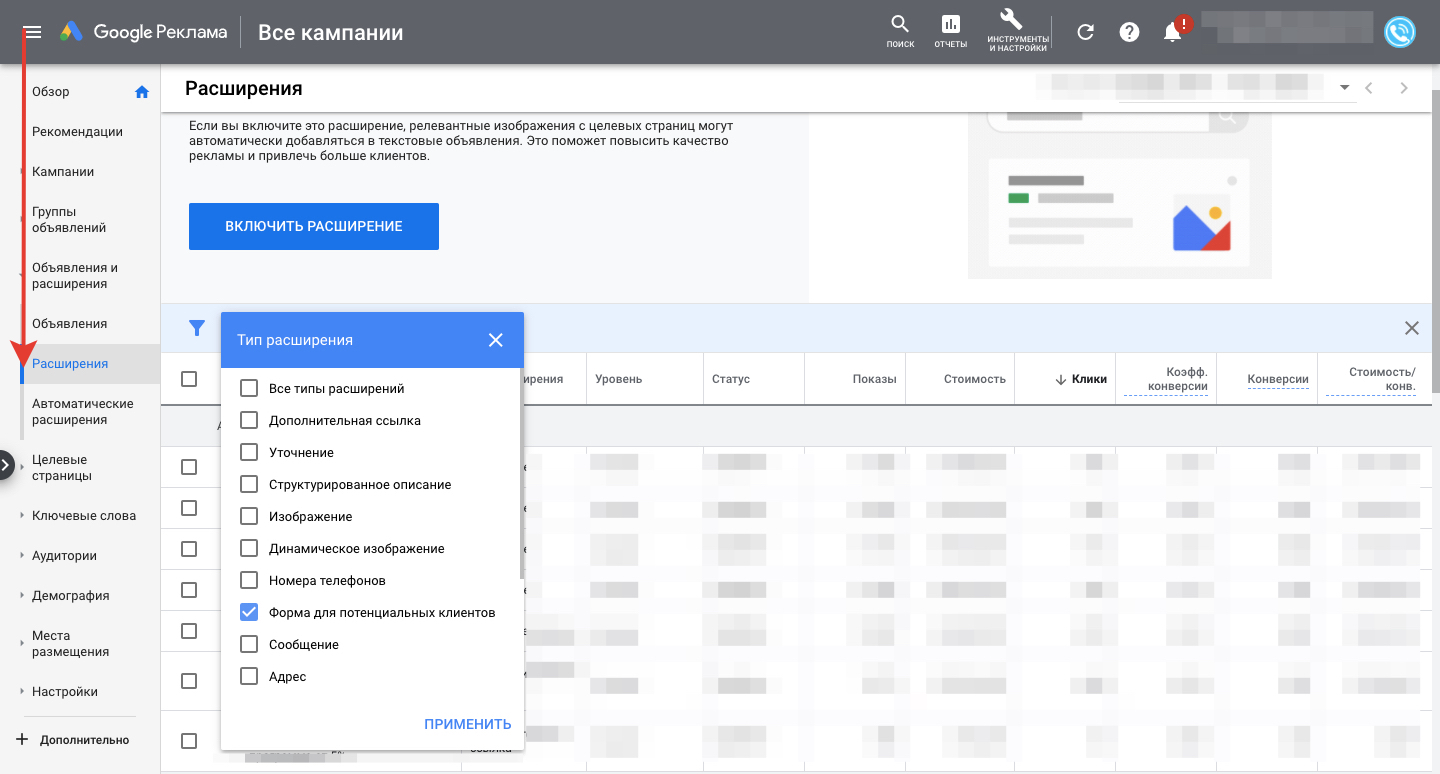The height and width of the screenshot is (774, 1440).
Task: Open the Отчеты reports icon
Action: [951, 32]
